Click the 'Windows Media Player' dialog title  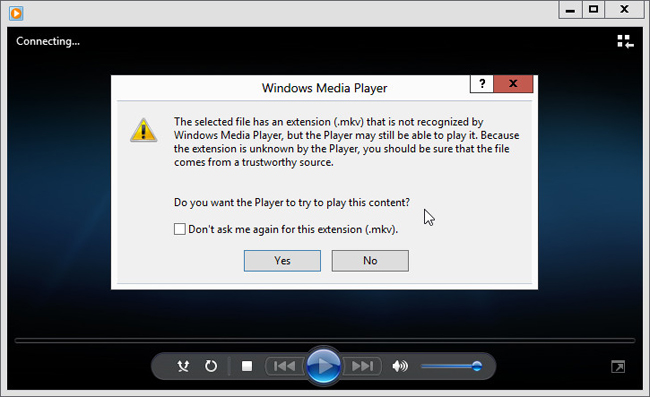tap(325, 88)
